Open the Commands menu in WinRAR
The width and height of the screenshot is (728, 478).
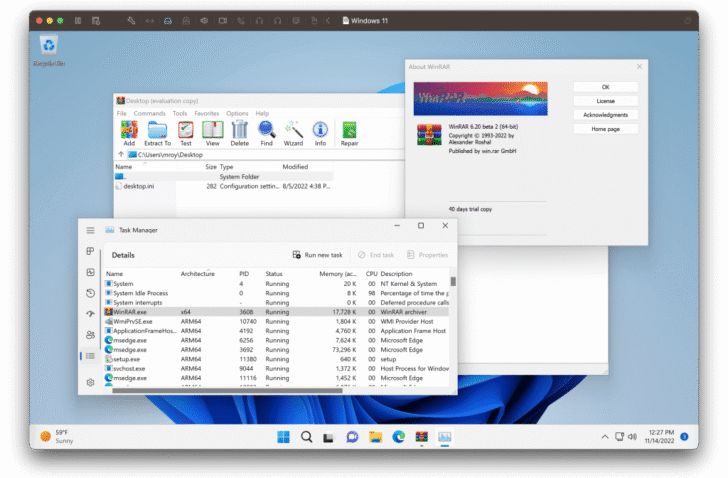point(150,113)
